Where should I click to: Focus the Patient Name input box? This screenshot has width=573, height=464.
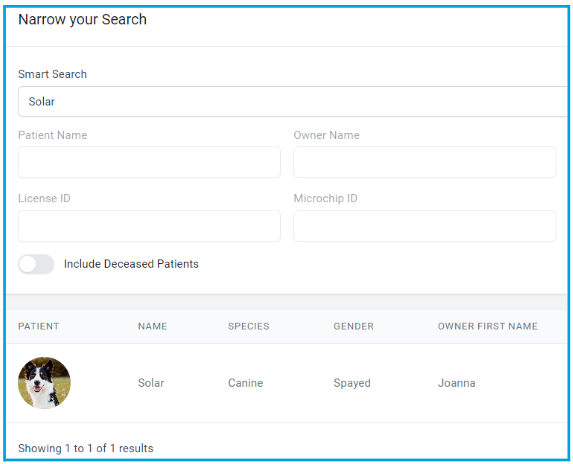tap(149, 162)
